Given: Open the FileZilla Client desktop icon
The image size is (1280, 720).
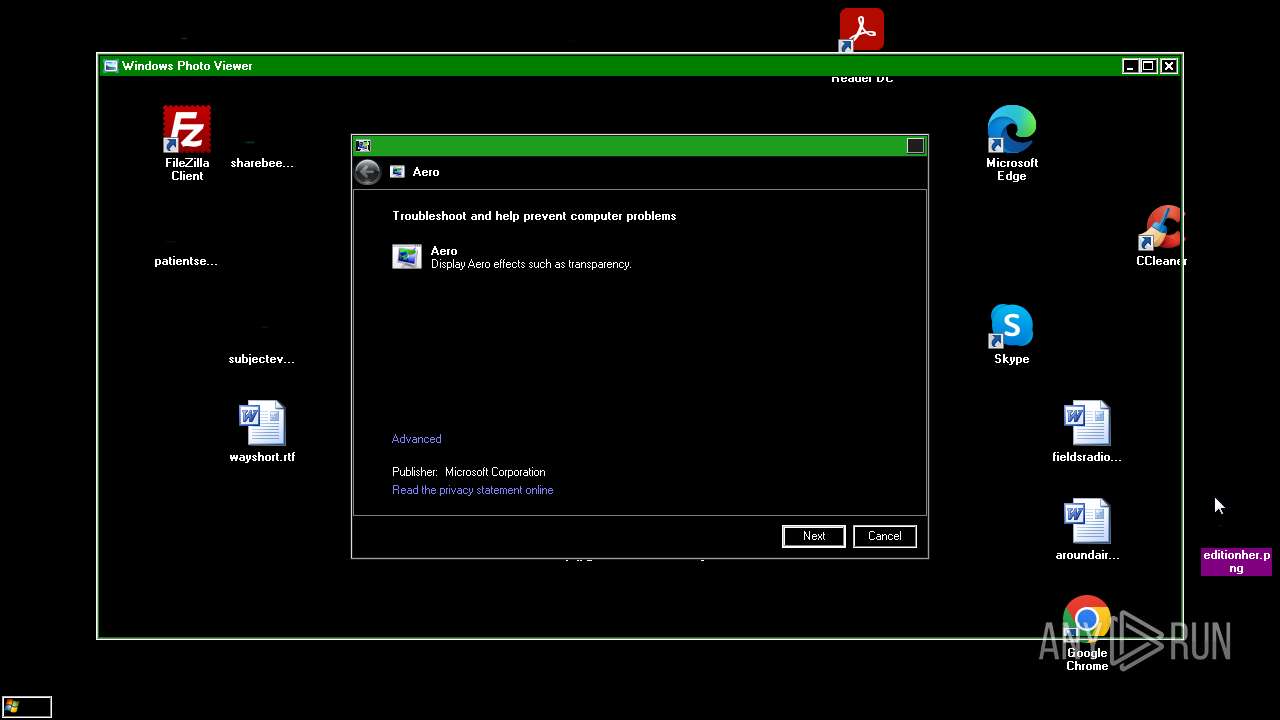Looking at the screenshot, I should tap(187, 129).
